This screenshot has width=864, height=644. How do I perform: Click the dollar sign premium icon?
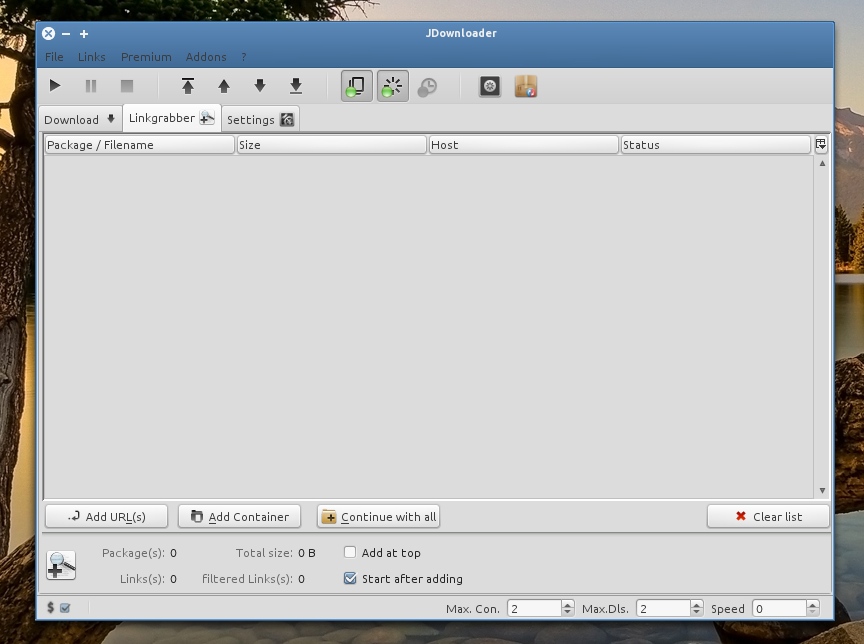point(51,607)
